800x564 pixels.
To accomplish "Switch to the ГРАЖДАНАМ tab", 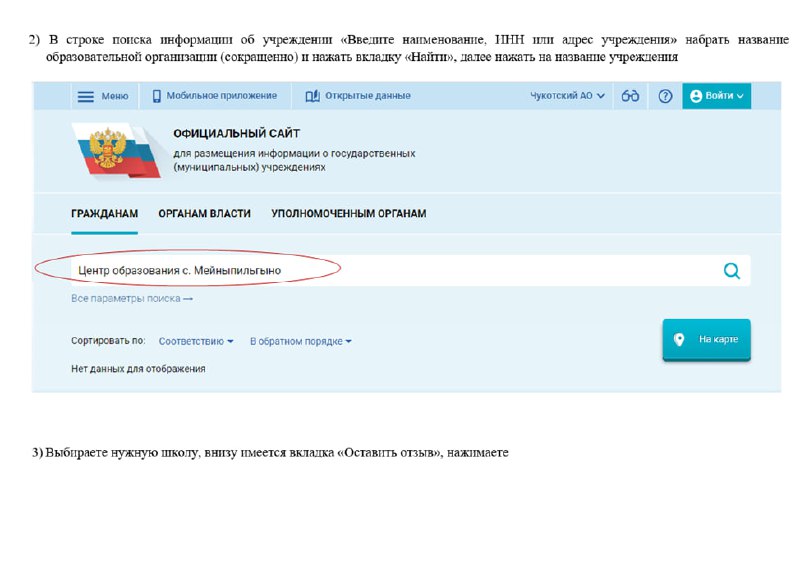I will 105,214.
